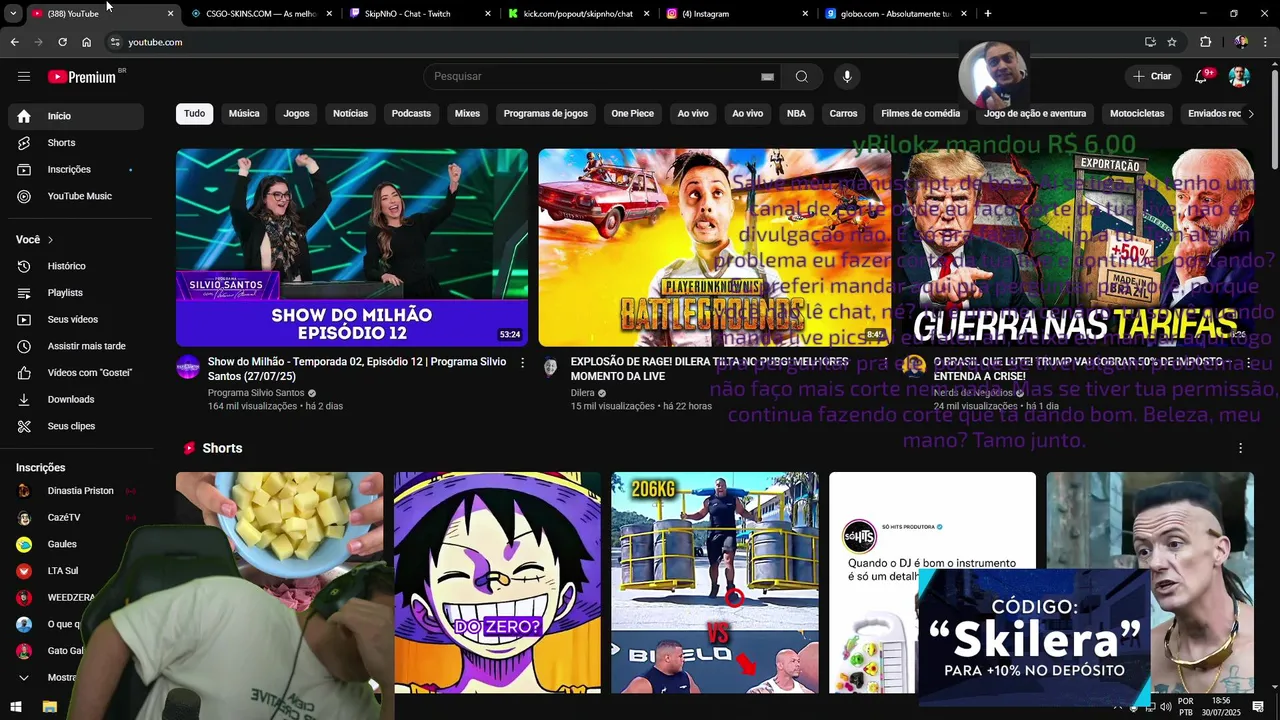Switch to Instagram browser tab
The height and width of the screenshot is (720, 1280).
point(735,14)
